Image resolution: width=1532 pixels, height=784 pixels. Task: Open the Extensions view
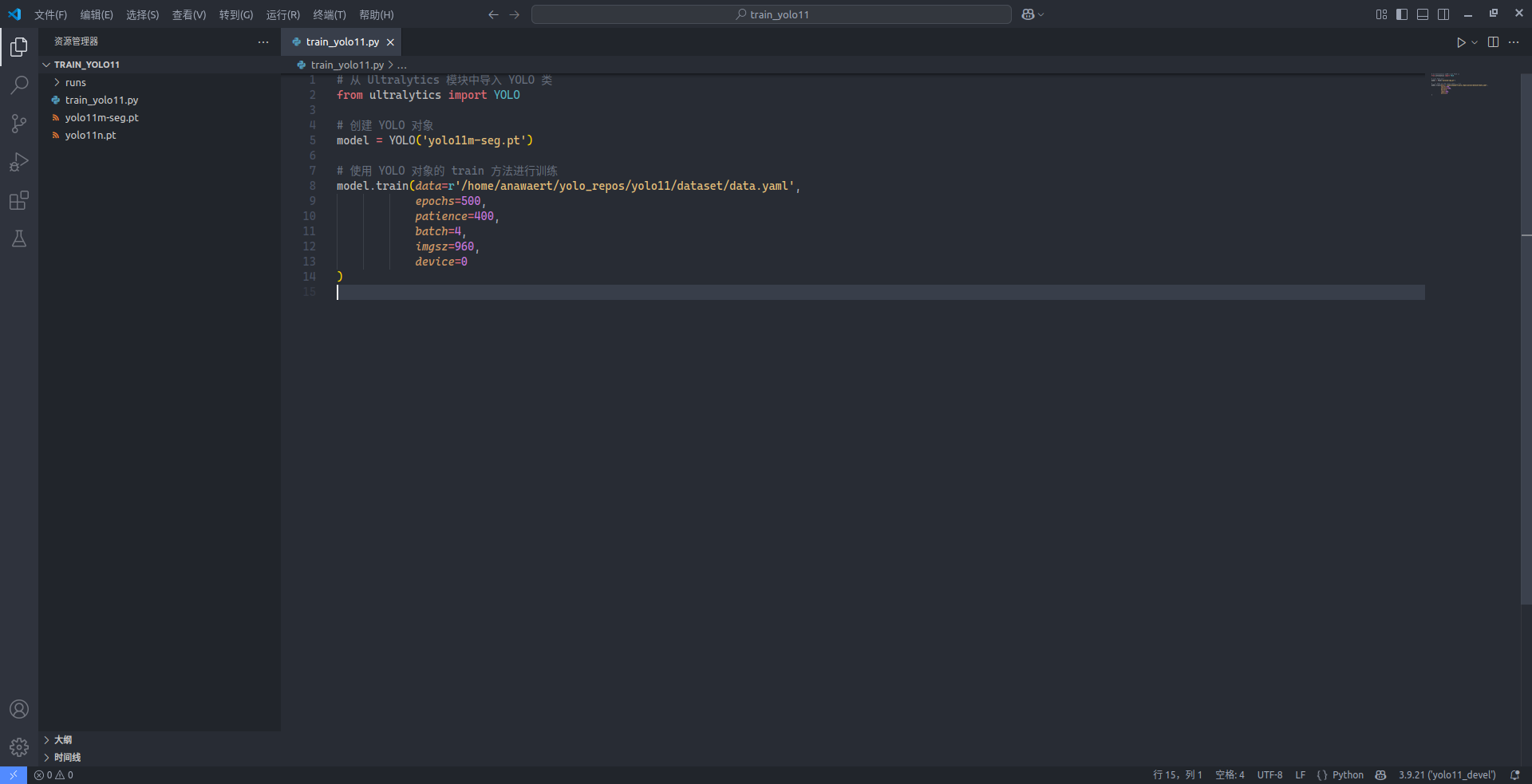click(x=19, y=200)
